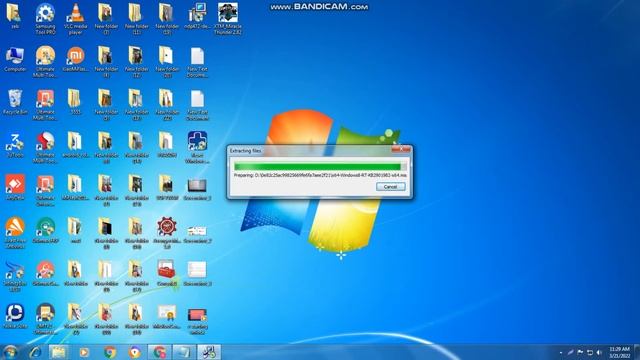Launch XiaoMiFlash with orange Mi icon
The image size is (640, 360).
coord(75,59)
